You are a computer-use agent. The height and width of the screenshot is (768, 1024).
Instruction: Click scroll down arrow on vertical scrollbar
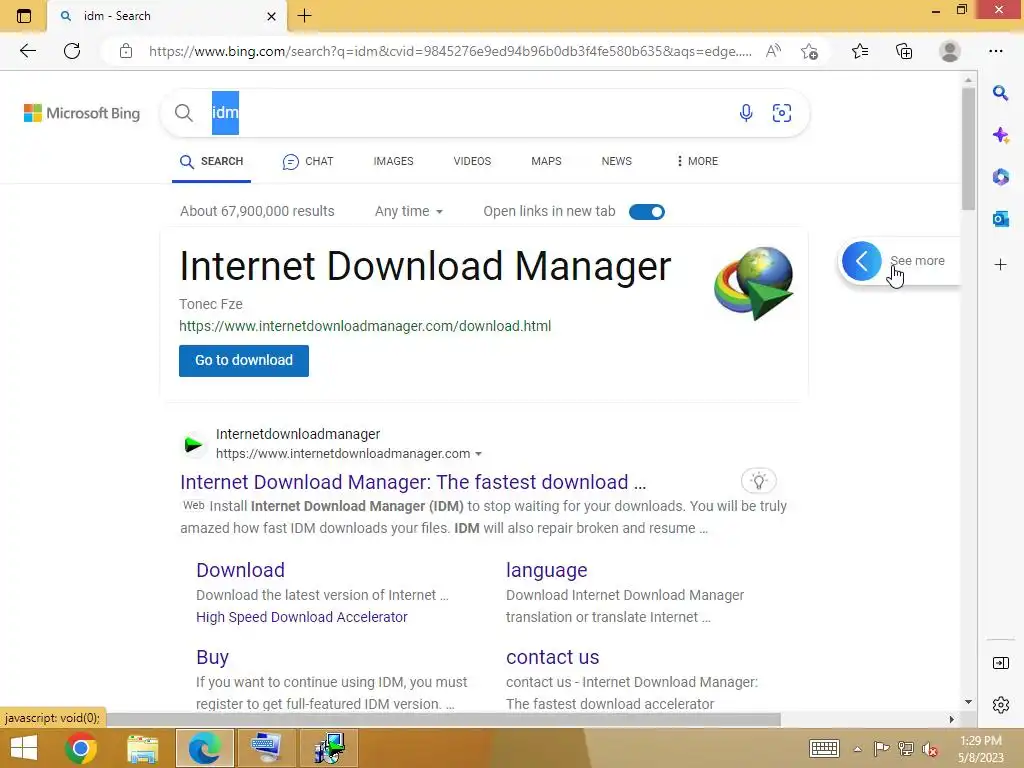[x=968, y=702]
